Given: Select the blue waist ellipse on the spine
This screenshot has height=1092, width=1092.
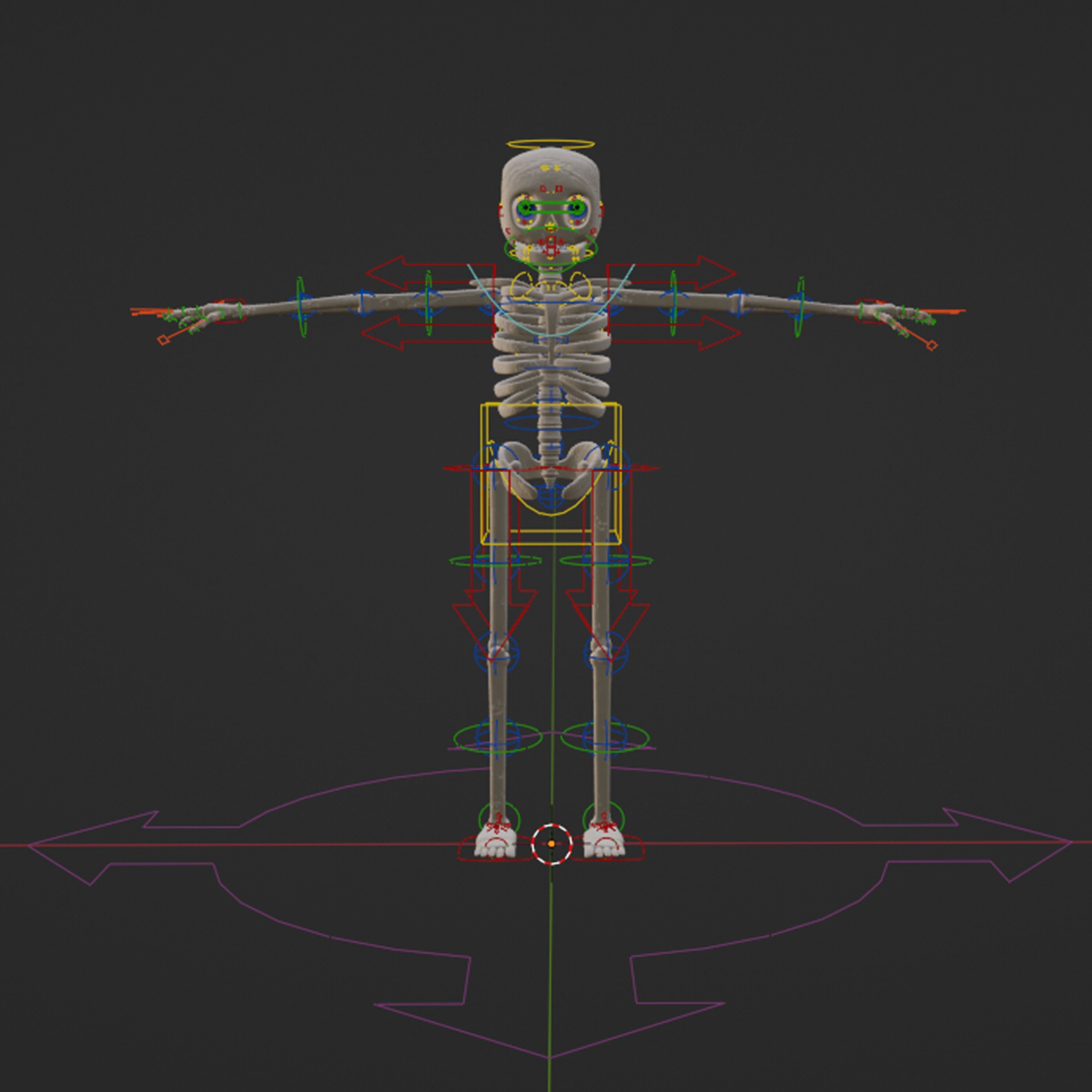Looking at the screenshot, I should [x=551, y=422].
